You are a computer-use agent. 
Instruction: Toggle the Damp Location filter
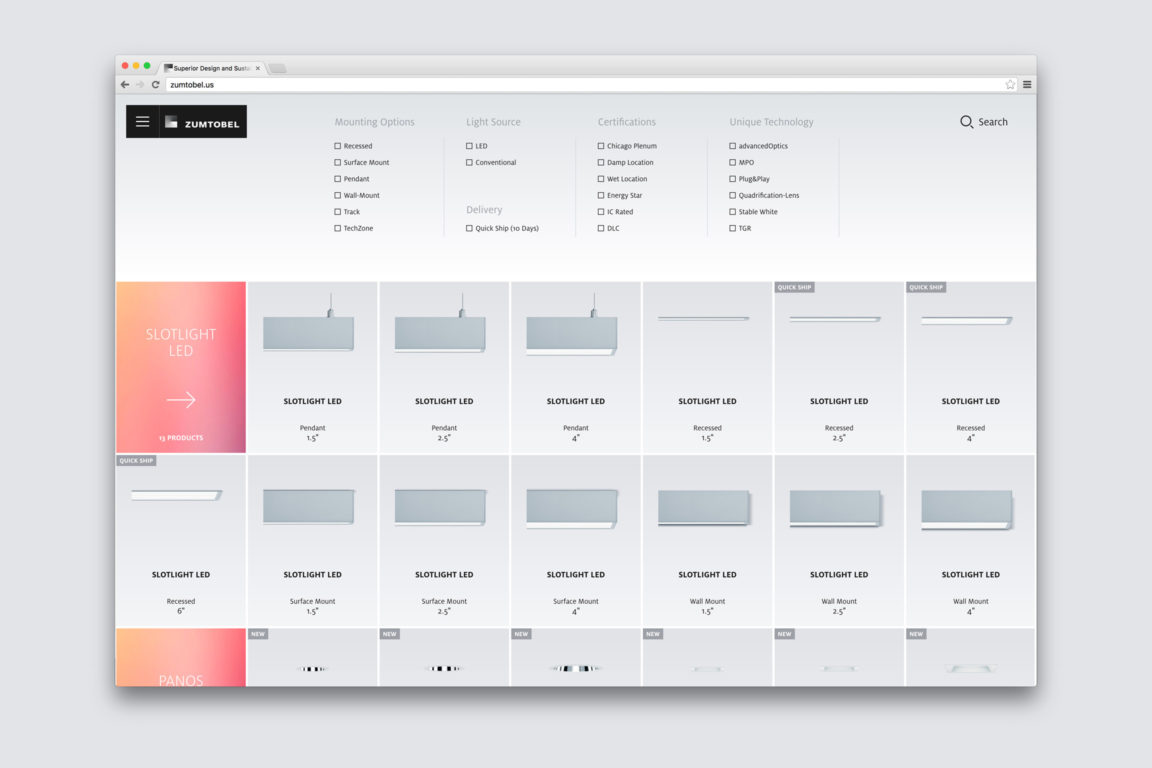coord(601,162)
